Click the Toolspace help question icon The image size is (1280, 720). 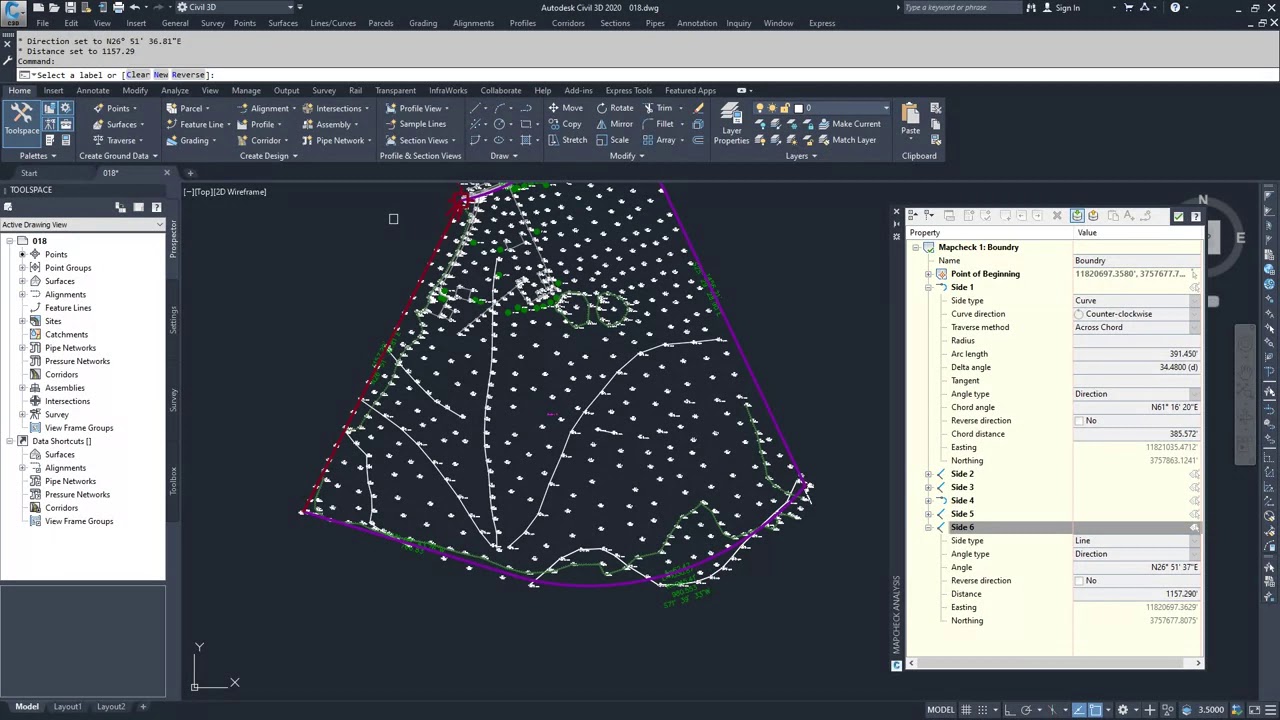pos(156,207)
